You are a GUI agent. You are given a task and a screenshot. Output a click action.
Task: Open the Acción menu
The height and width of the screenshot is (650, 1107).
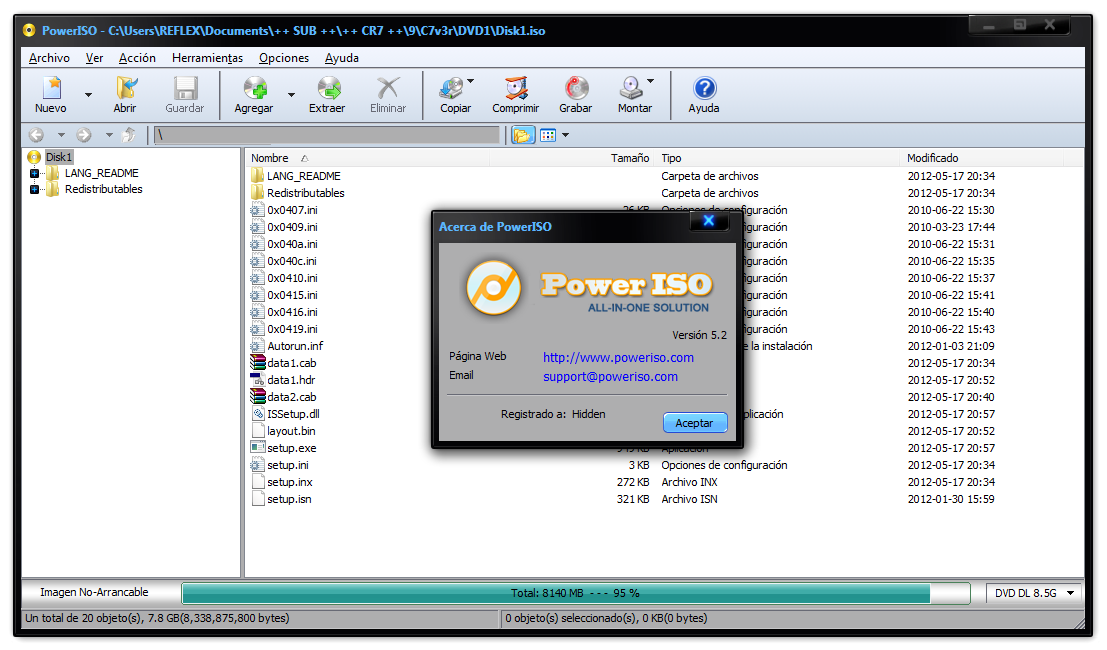pyautogui.click(x=137, y=58)
